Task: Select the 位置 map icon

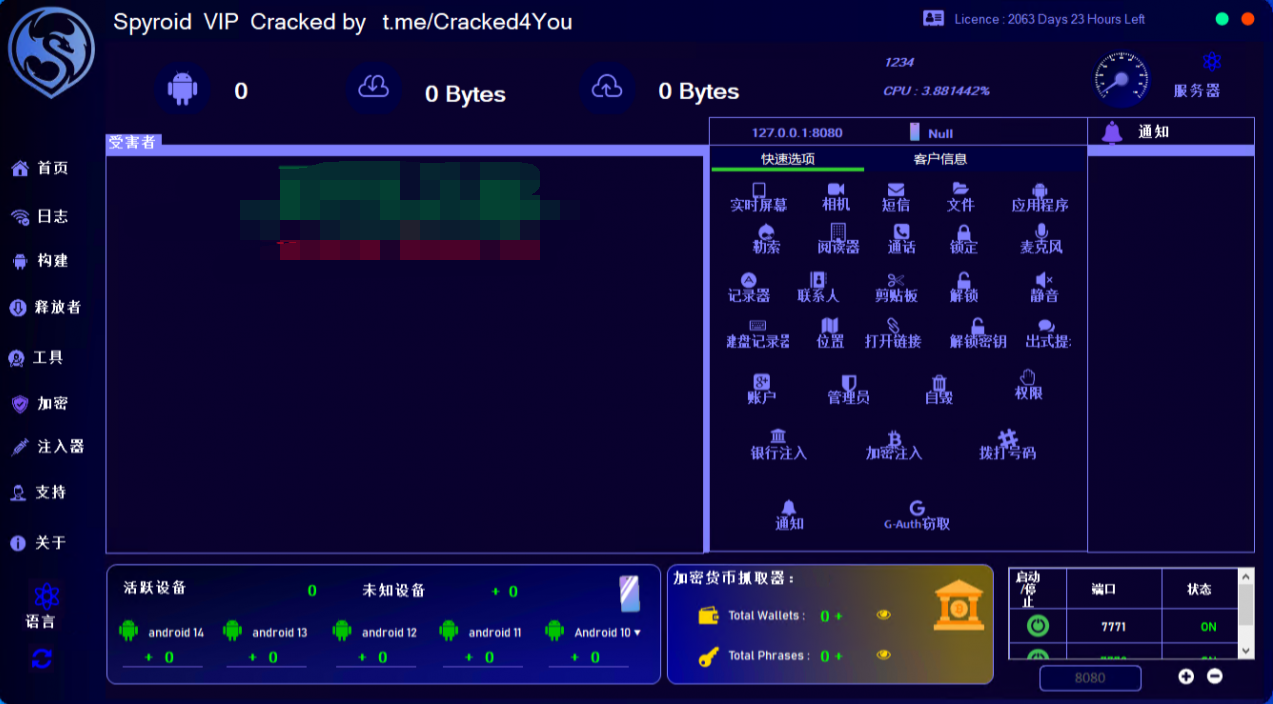Action: point(829,327)
